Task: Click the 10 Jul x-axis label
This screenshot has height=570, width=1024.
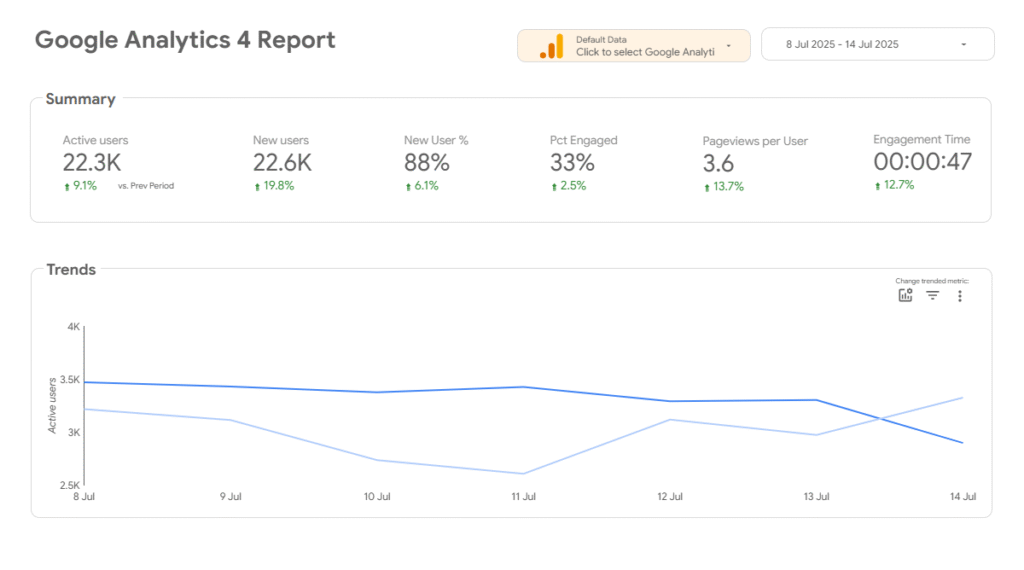Action: point(377,497)
